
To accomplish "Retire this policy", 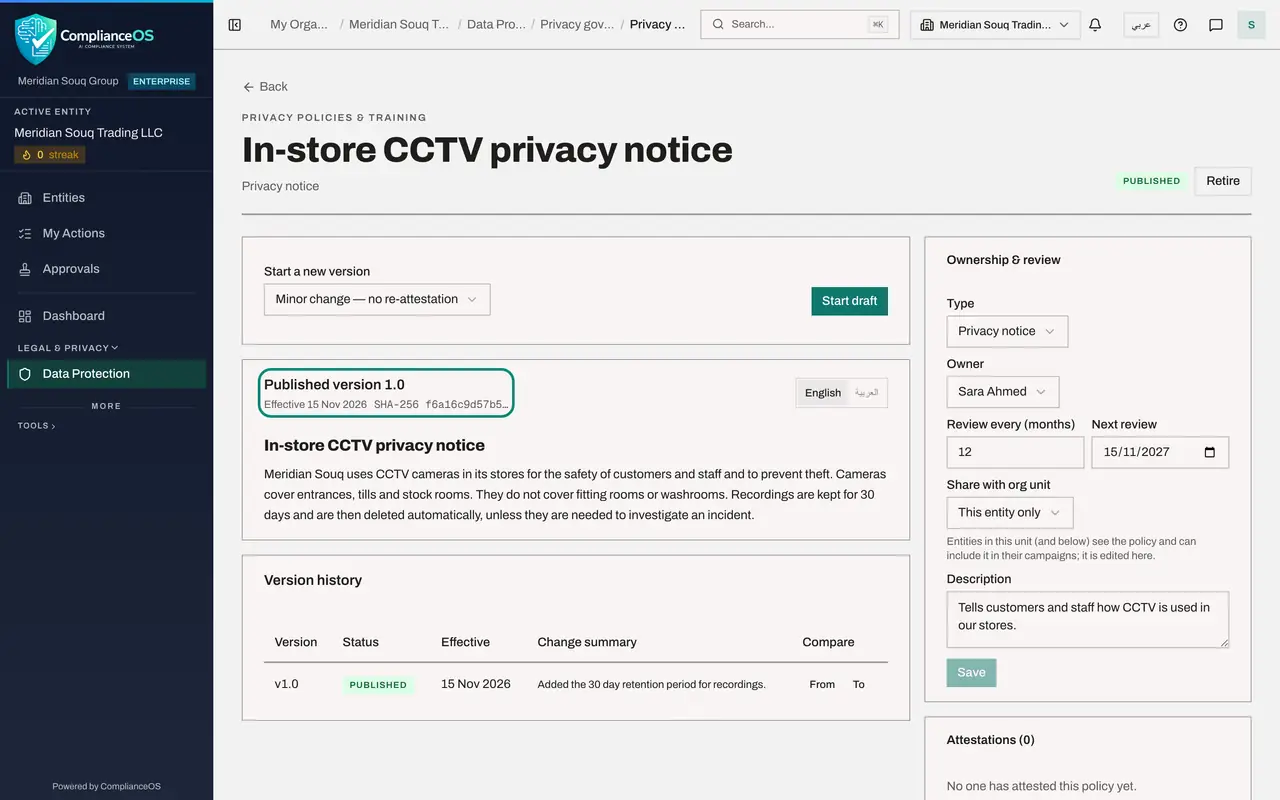I will [1223, 181].
